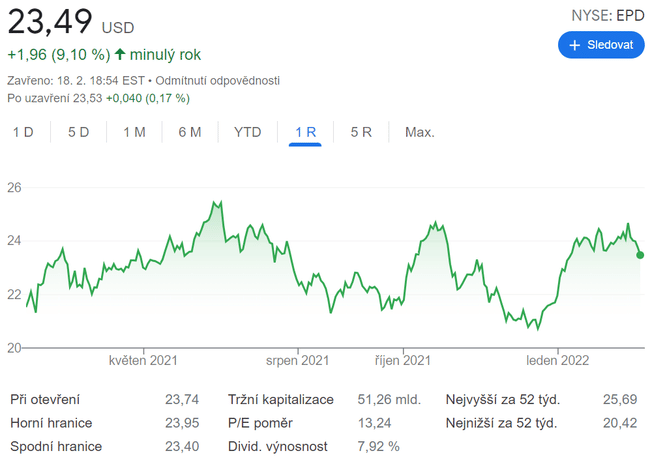This screenshot has width=650, height=460.
Task: Click the green up-arrow icon beside minulý rok
Action: click(121, 54)
